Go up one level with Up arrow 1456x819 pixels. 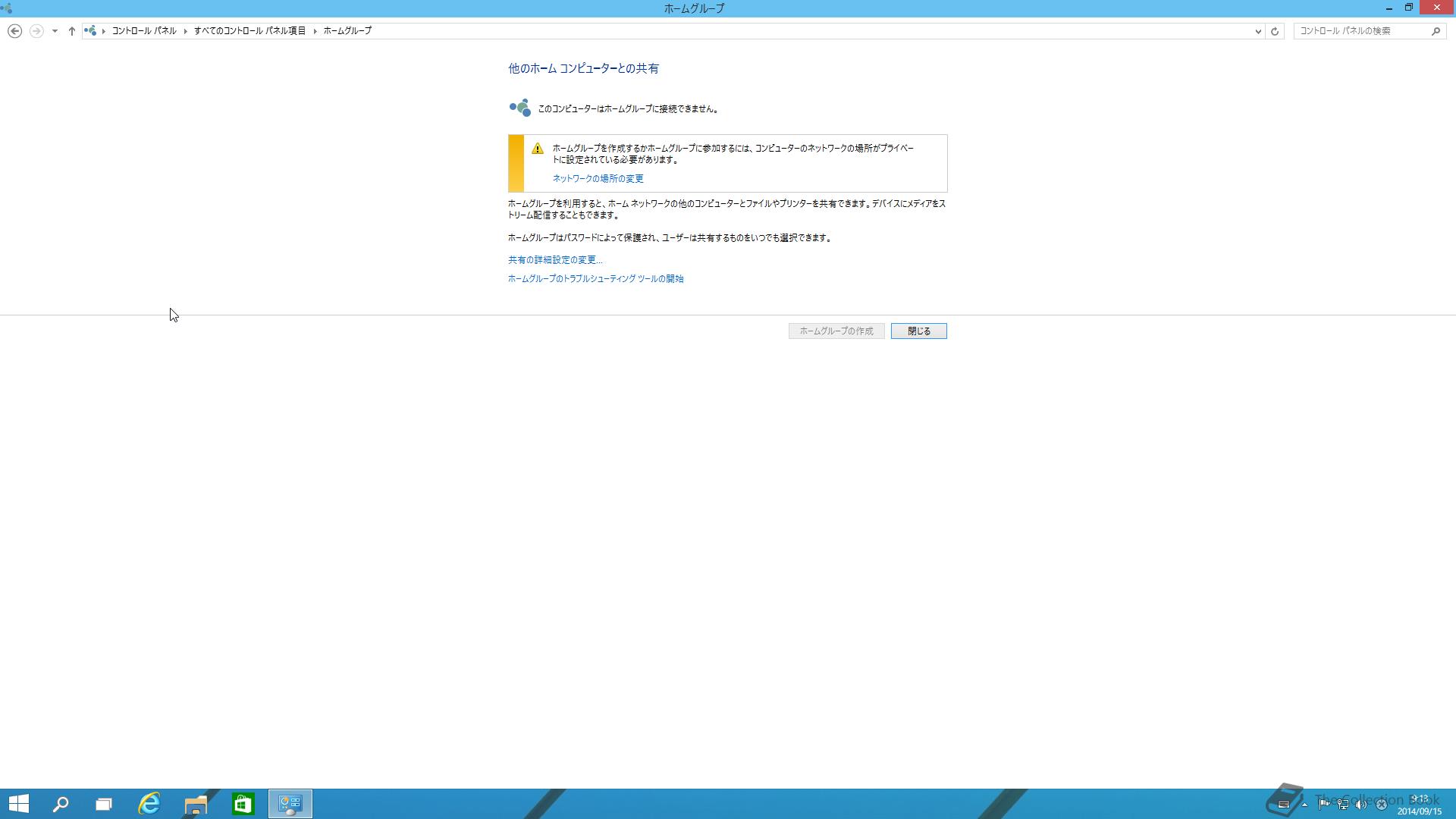[x=71, y=31]
